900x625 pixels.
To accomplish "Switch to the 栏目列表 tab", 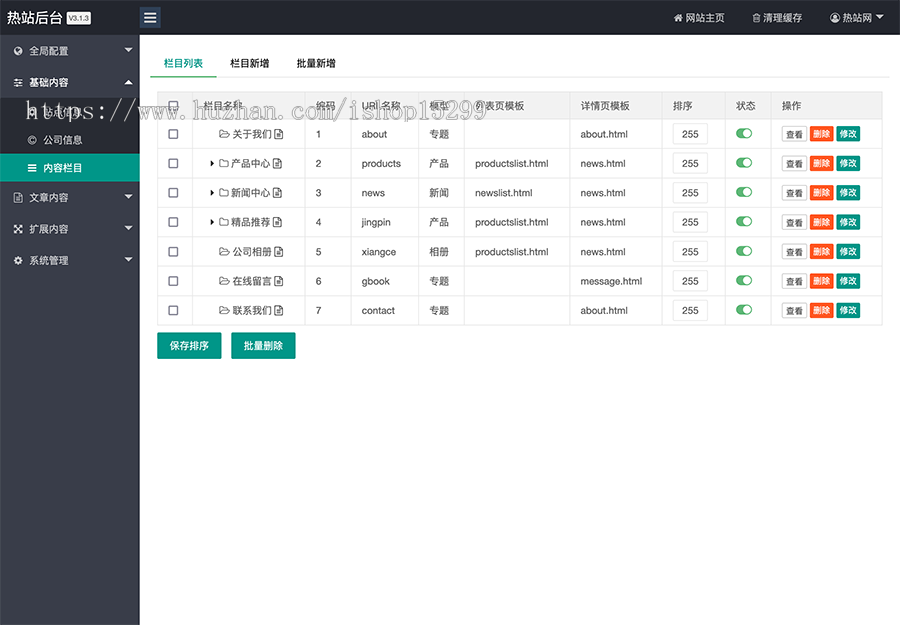I will point(183,63).
